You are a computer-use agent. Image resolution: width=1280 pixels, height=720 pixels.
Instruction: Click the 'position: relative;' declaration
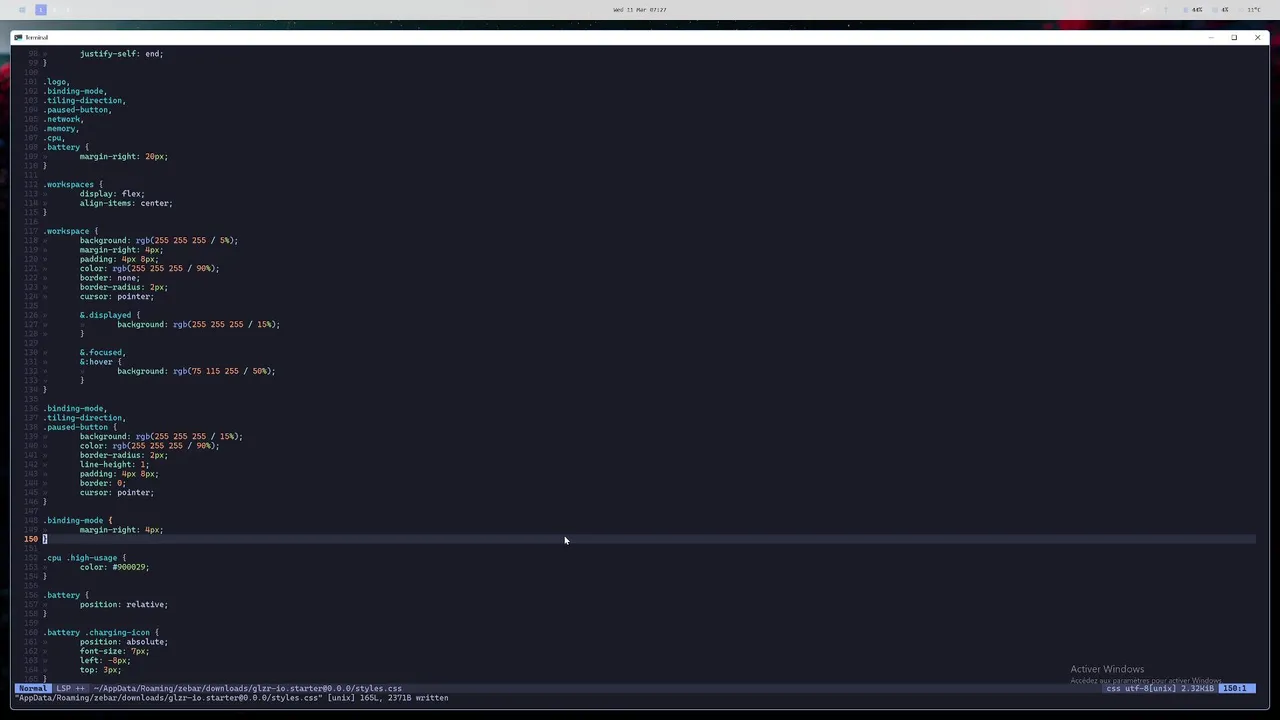coord(124,605)
